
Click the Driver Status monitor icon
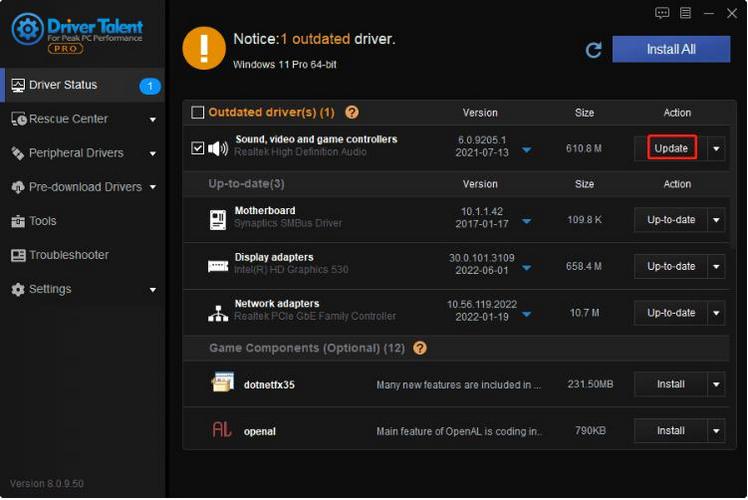click(x=18, y=85)
